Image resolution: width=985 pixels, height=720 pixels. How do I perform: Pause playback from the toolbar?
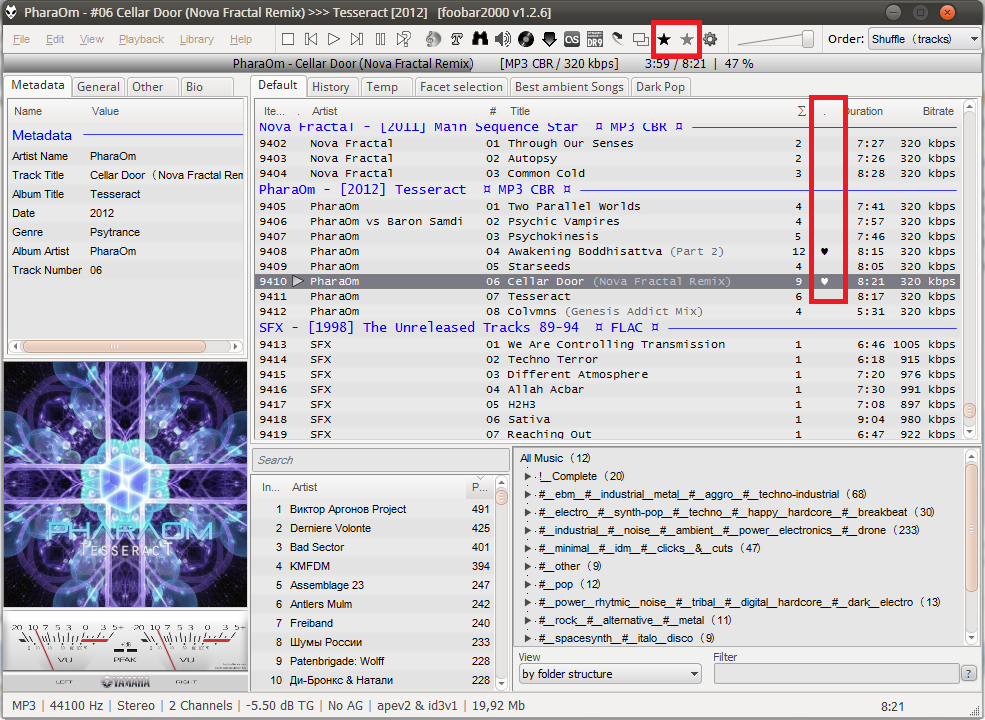380,39
